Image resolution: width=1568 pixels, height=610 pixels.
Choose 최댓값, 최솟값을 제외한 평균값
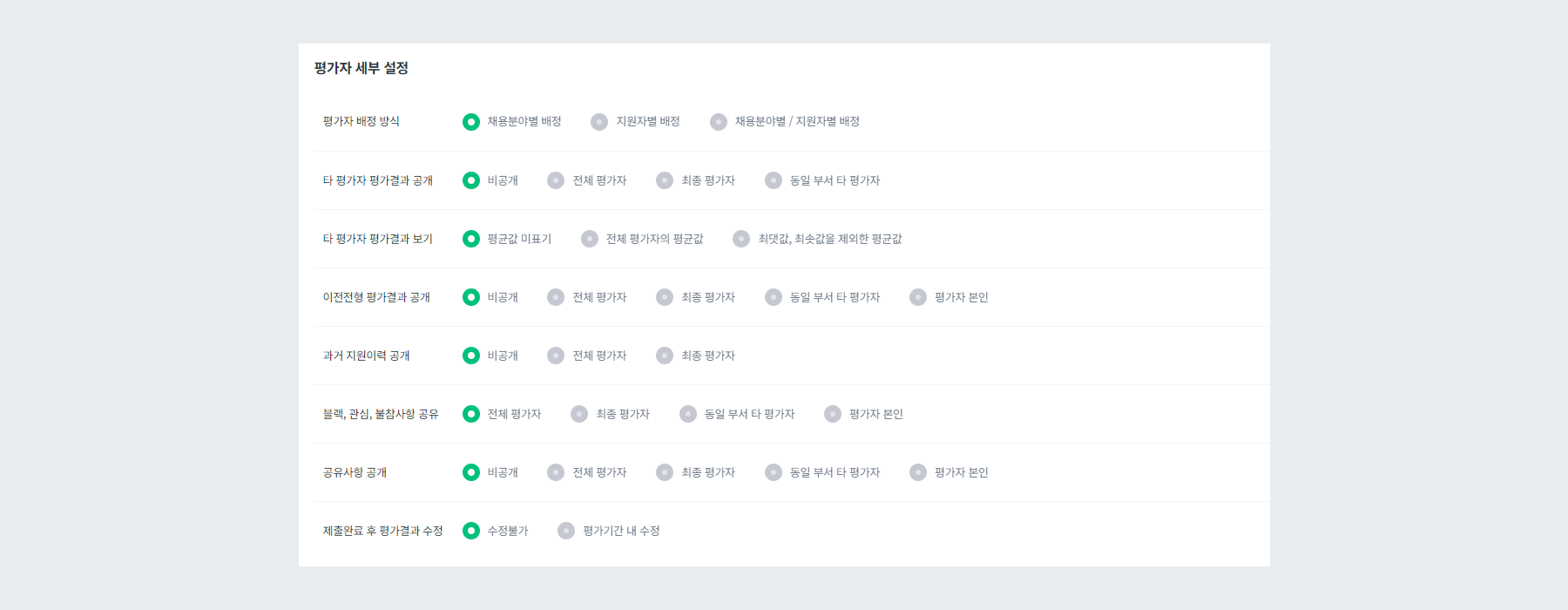point(741,238)
